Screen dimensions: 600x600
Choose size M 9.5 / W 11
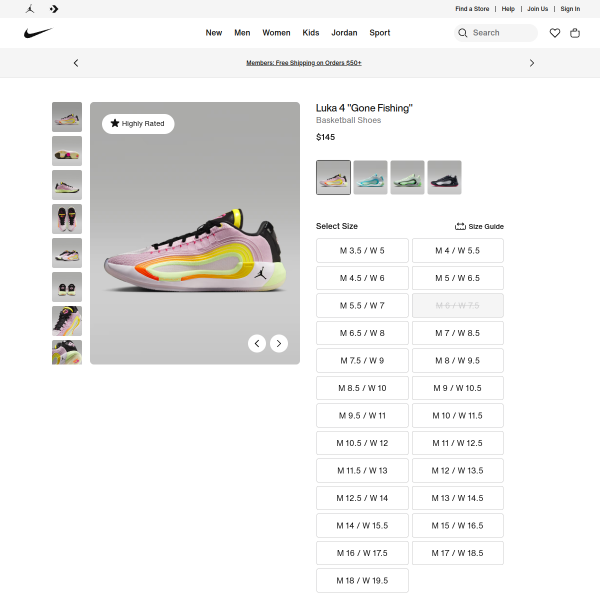click(362, 416)
